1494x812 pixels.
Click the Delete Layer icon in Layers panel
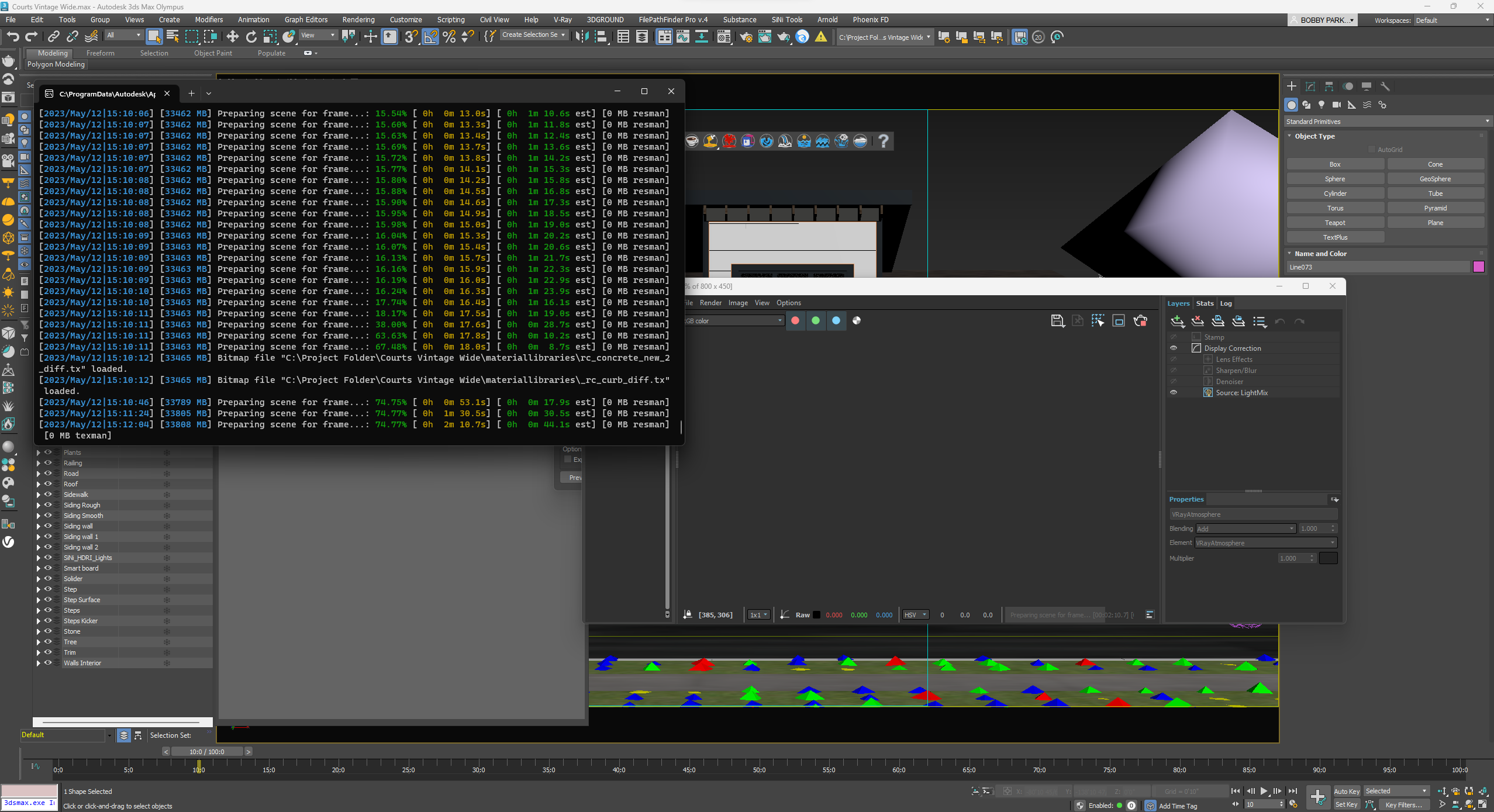pyautogui.click(x=1198, y=321)
